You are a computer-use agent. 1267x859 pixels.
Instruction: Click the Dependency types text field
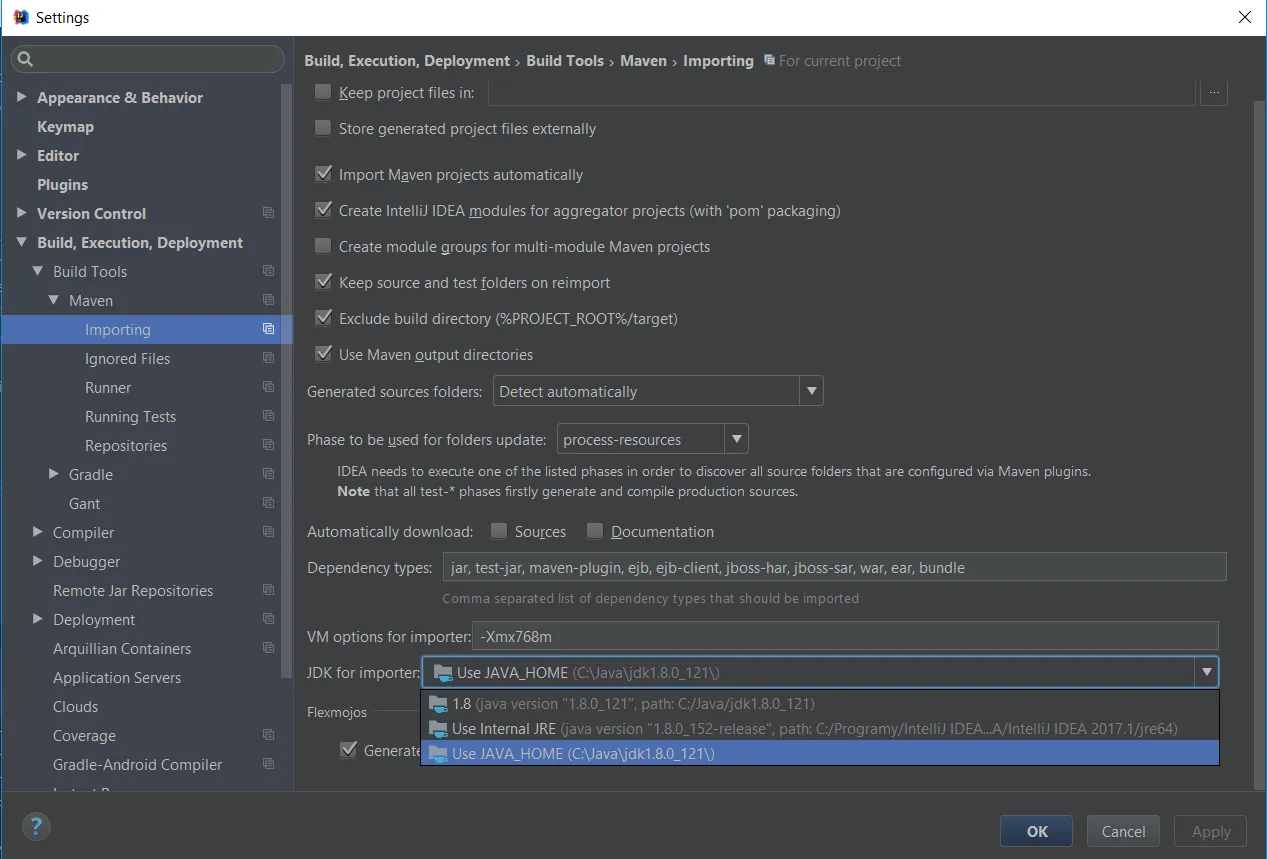pos(834,567)
